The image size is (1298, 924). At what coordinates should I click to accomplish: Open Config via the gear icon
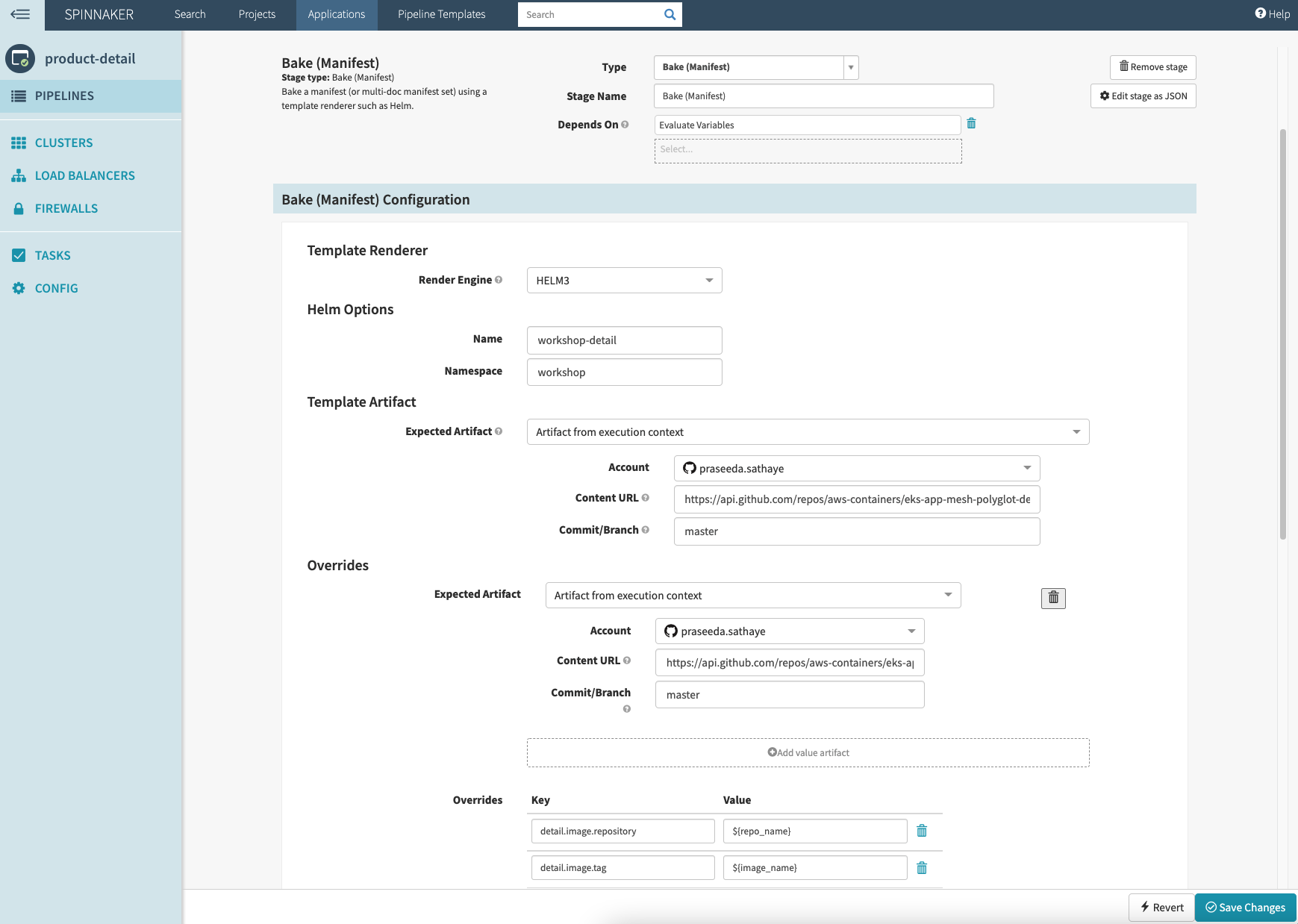(19, 288)
